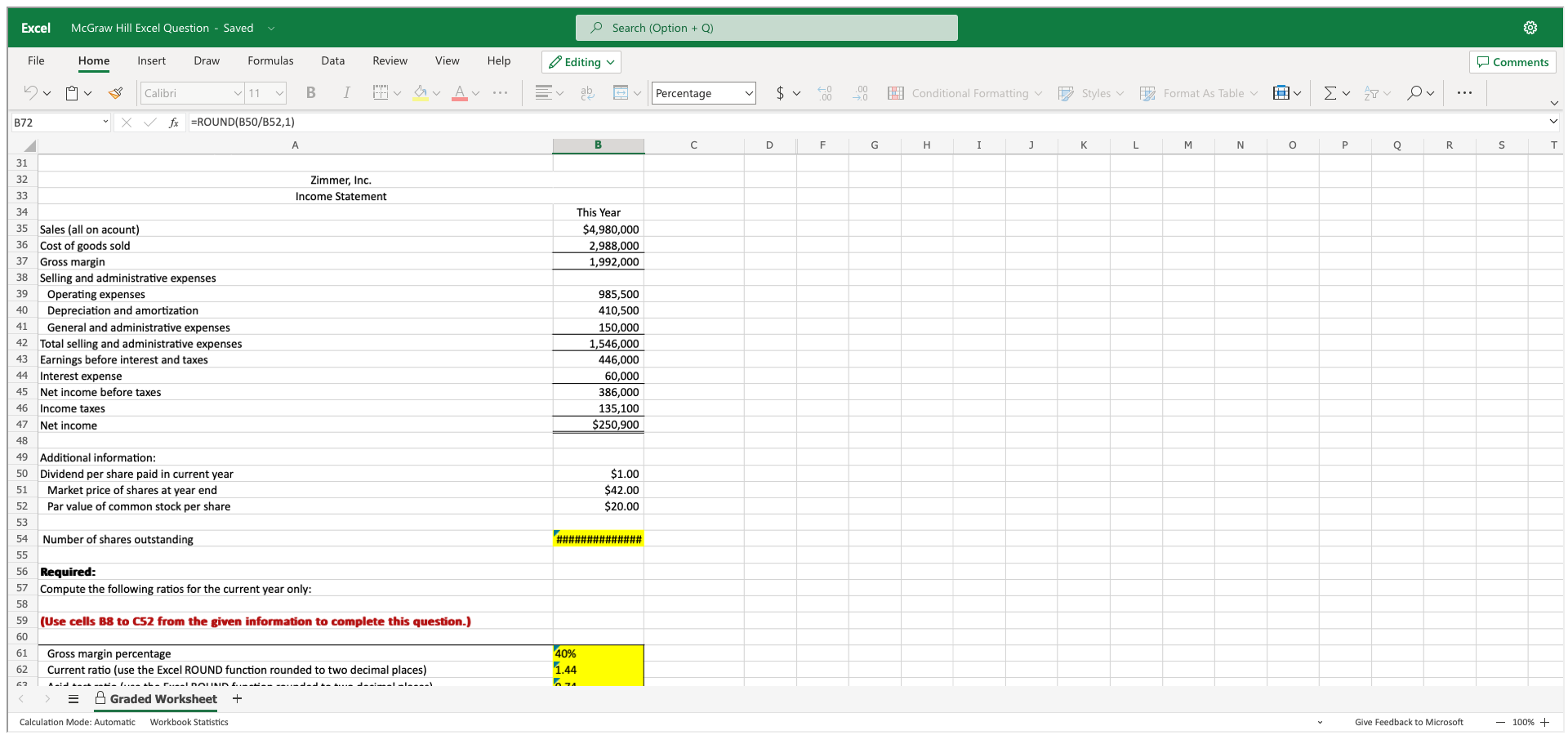Open more font options ellipsis

pos(501,93)
